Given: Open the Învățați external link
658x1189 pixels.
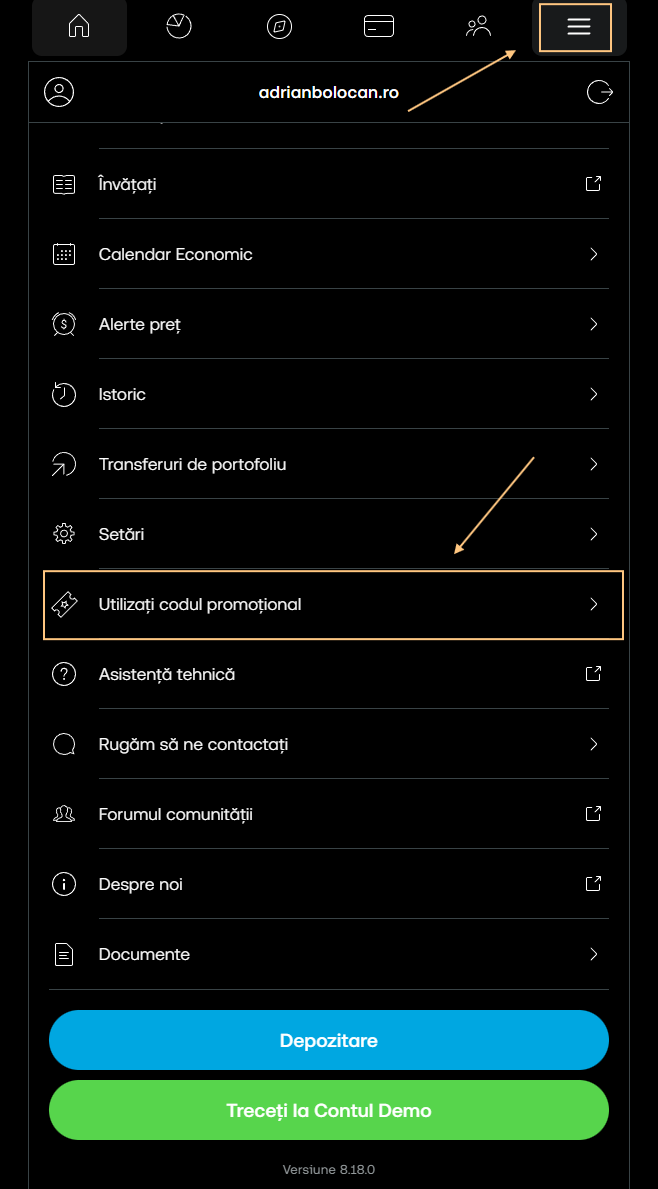Looking at the screenshot, I should (593, 184).
